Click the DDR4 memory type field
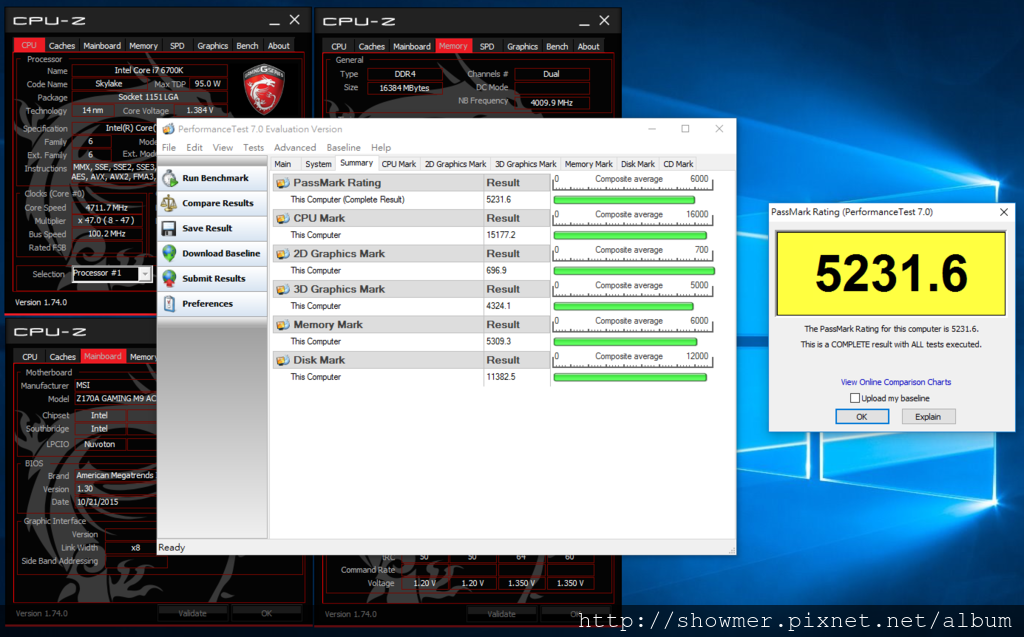The width and height of the screenshot is (1024, 637). [x=405, y=74]
